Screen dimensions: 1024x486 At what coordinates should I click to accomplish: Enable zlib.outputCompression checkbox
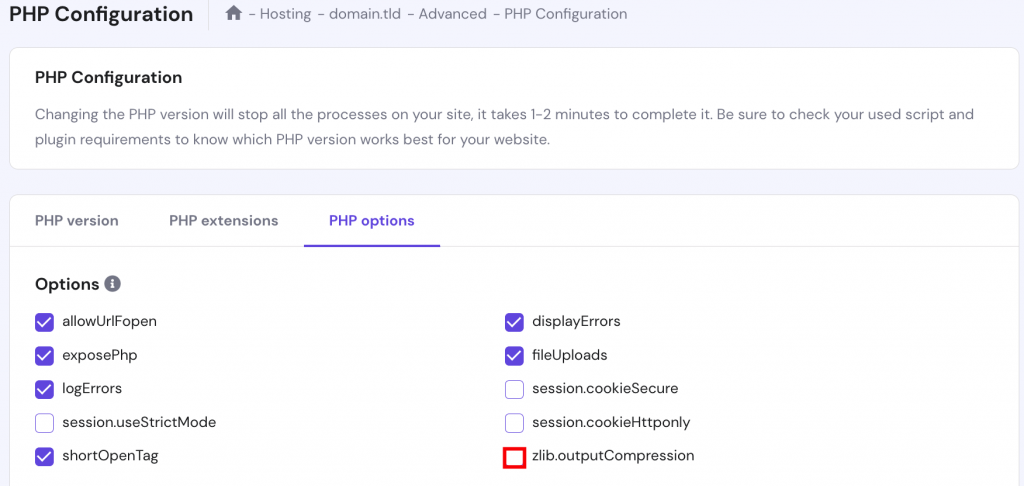514,457
